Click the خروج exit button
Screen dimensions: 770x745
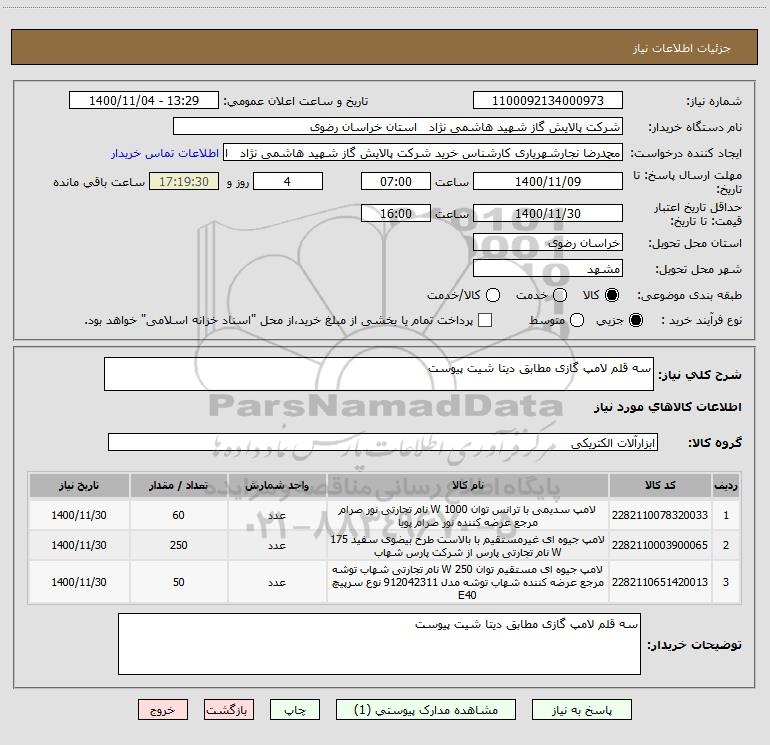pos(163,710)
